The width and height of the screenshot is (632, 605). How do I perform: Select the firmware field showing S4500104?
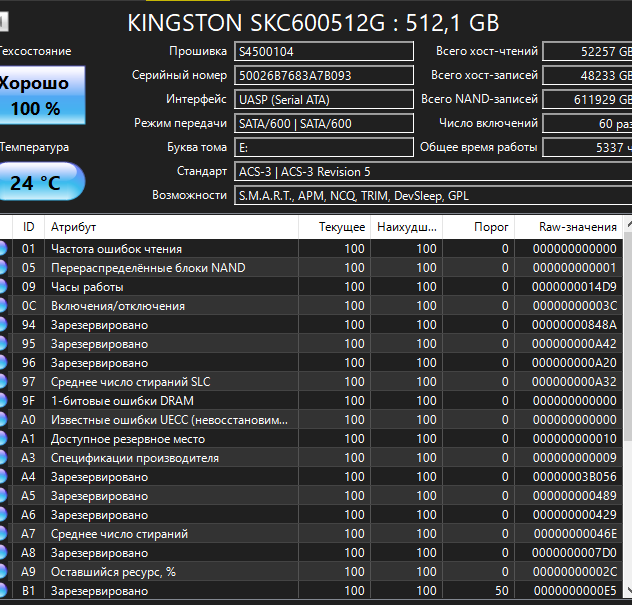324,52
